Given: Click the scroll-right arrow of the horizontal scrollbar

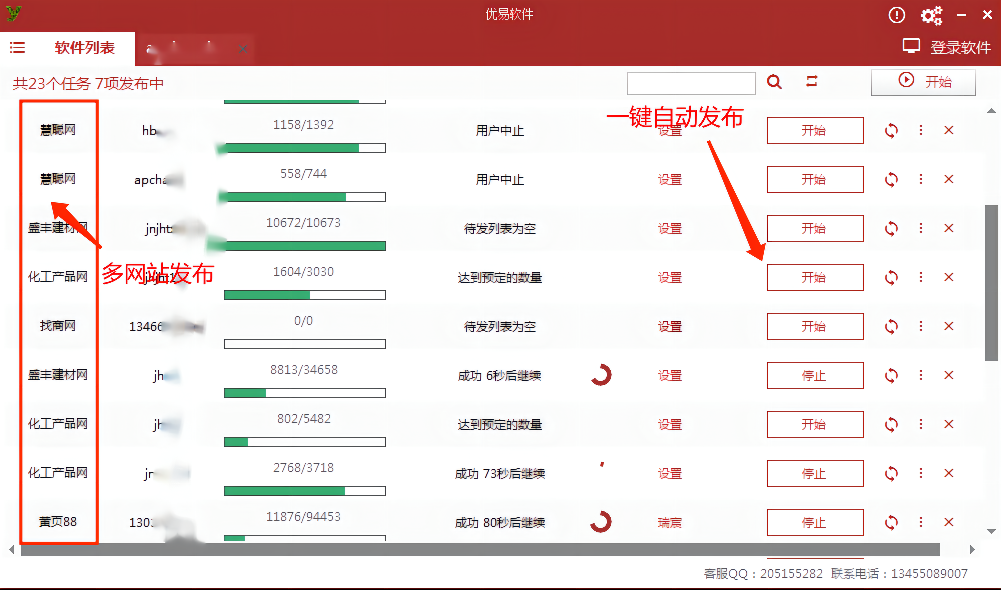Looking at the screenshot, I should 972,550.
